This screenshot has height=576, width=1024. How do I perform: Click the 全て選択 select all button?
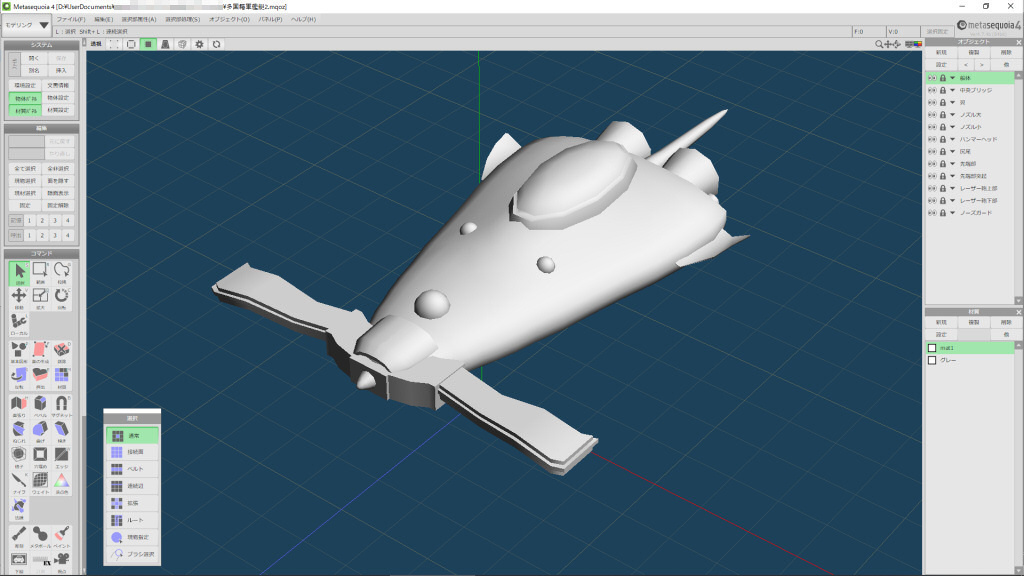[x=25, y=168]
